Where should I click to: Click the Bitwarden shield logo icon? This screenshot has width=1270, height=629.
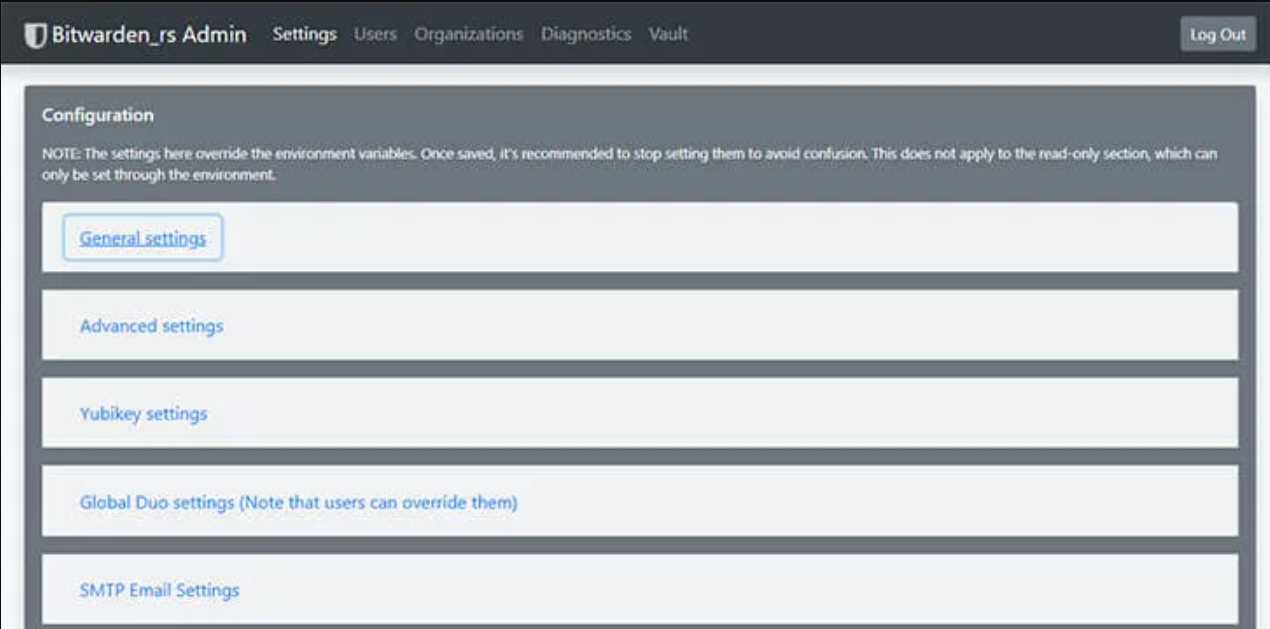click(36, 35)
